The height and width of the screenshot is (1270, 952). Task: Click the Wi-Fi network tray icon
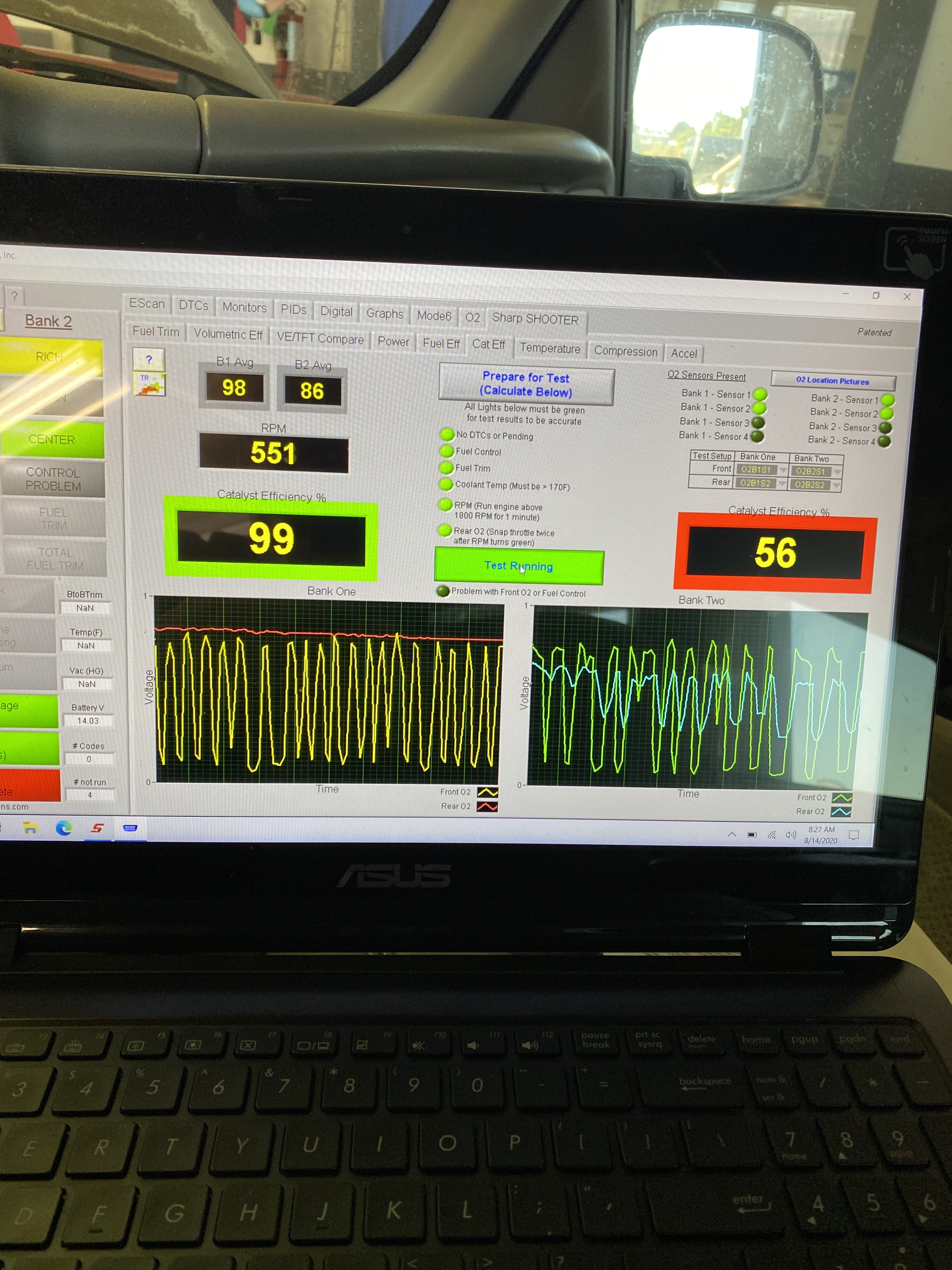[x=772, y=835]
